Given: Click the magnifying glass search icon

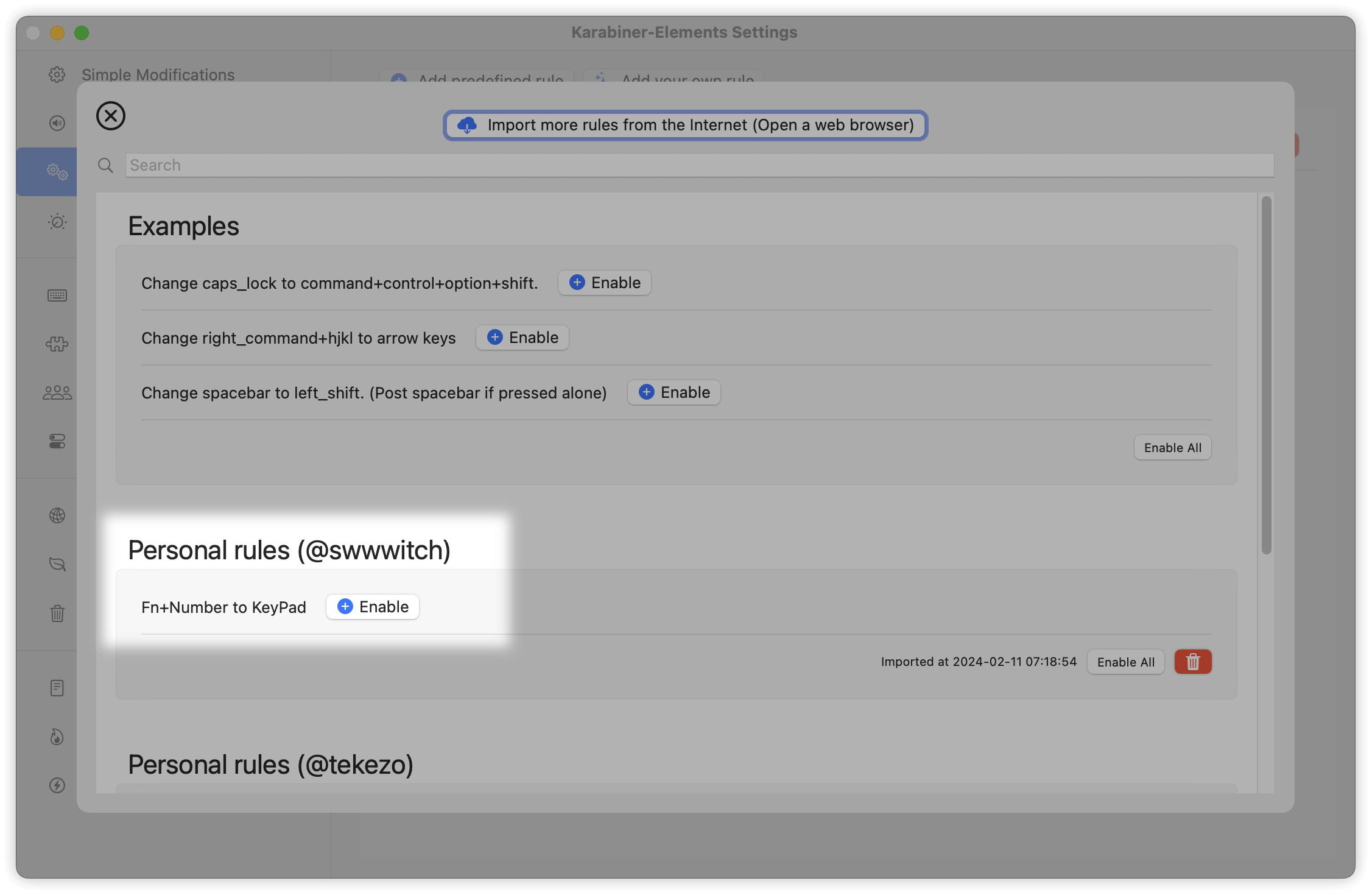Looking at the screenshot, I should click(x=105, y=165).
